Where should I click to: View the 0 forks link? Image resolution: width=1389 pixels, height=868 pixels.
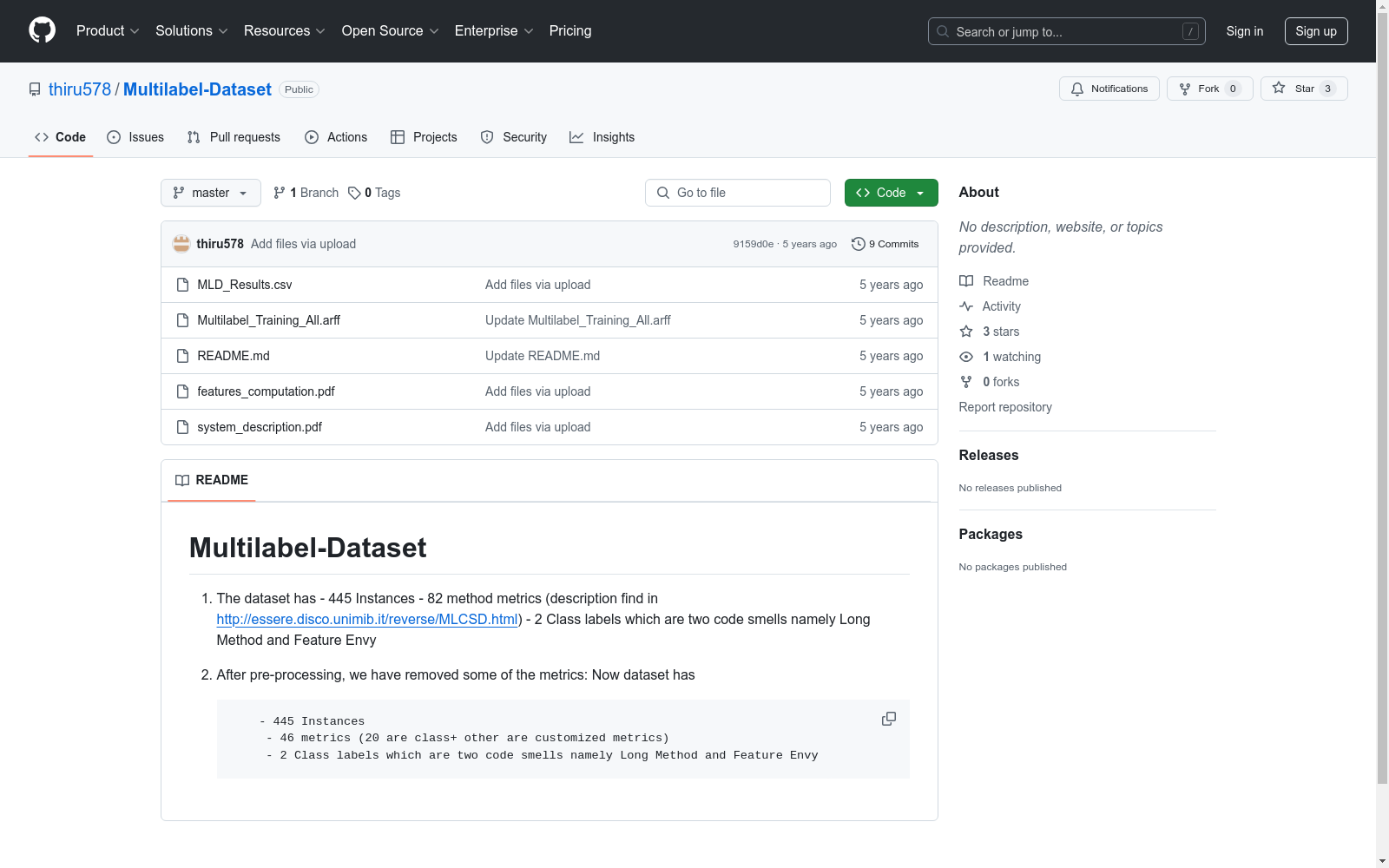[1001, 382]
